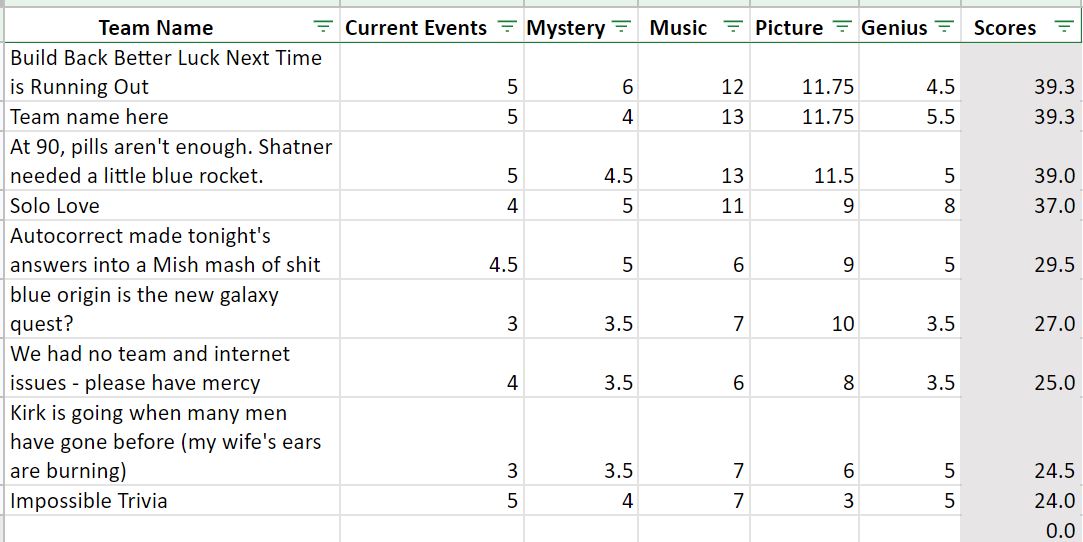Viewport: 1083px width, 542px height.
Task: Select Impossible Trivia's total score 24.0
Action: point(1022,500)
